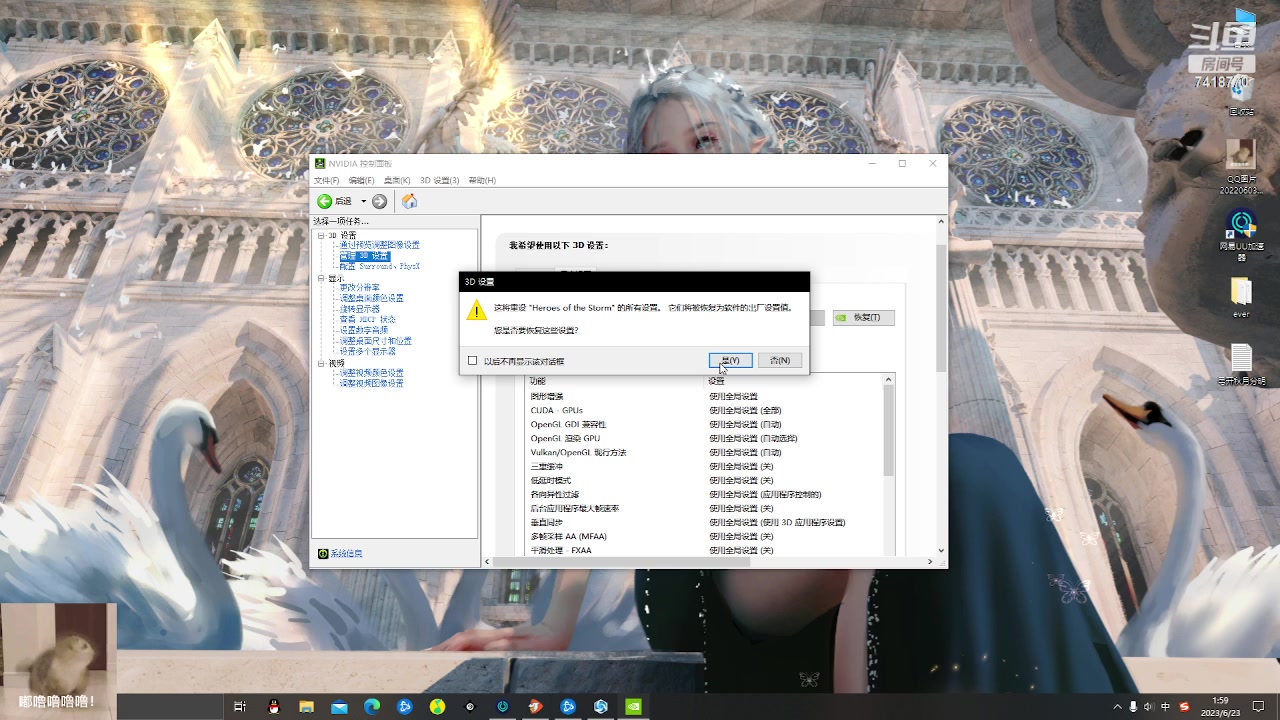Screen dimensions: 1280x720
Task: Select 通过预览调整图像设置 in the tree
Action: (x=379, y=245)
